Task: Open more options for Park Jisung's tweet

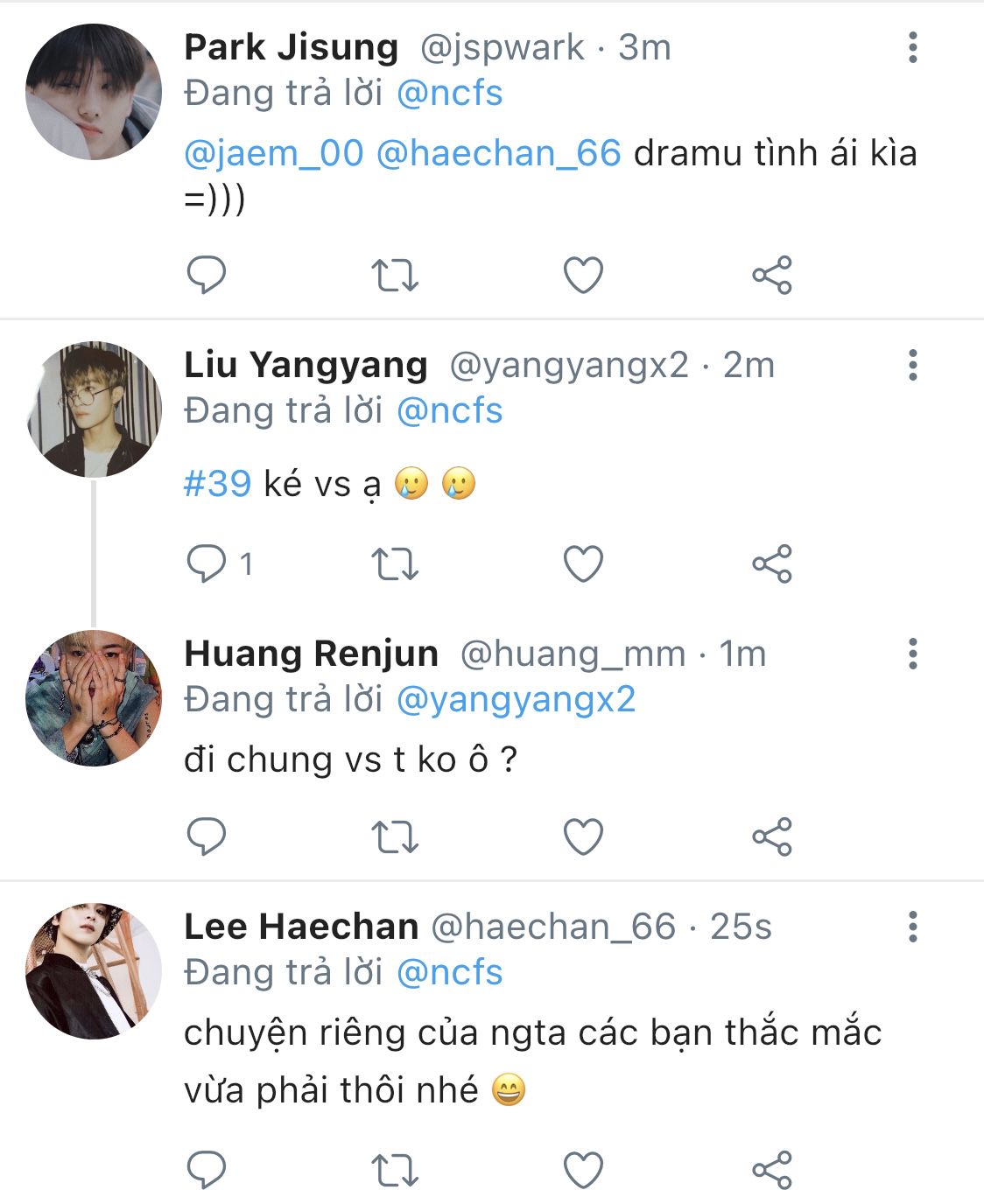Action: pos(912,47)
